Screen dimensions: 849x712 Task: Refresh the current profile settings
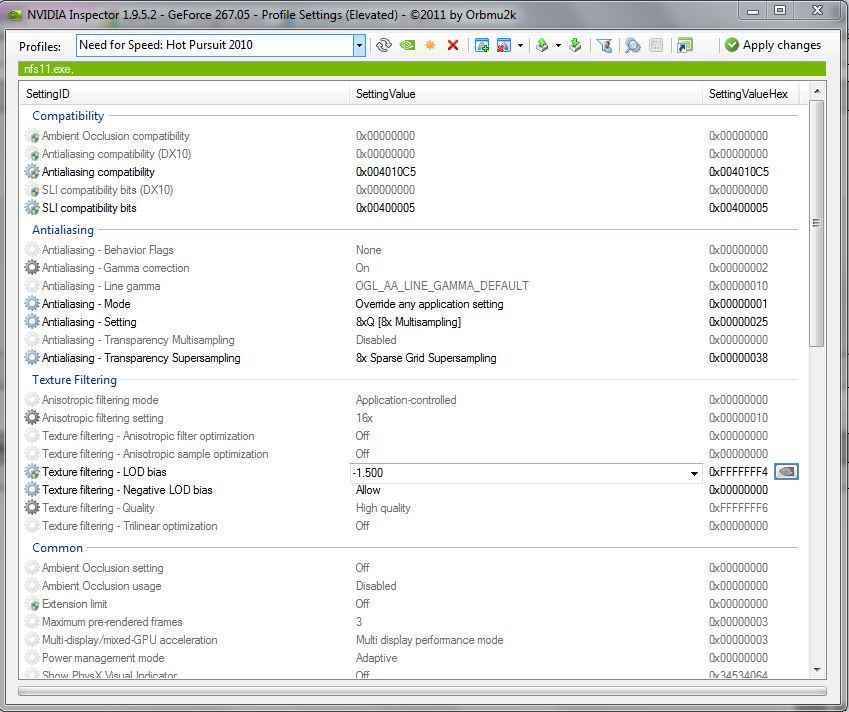click(384, 45)
